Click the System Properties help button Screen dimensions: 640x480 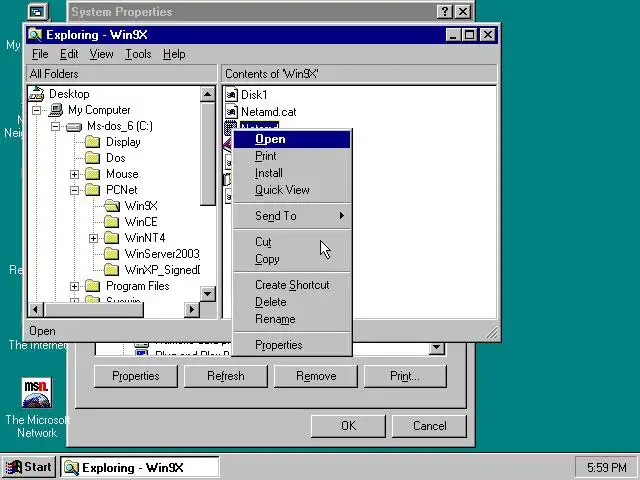(444, 12)
